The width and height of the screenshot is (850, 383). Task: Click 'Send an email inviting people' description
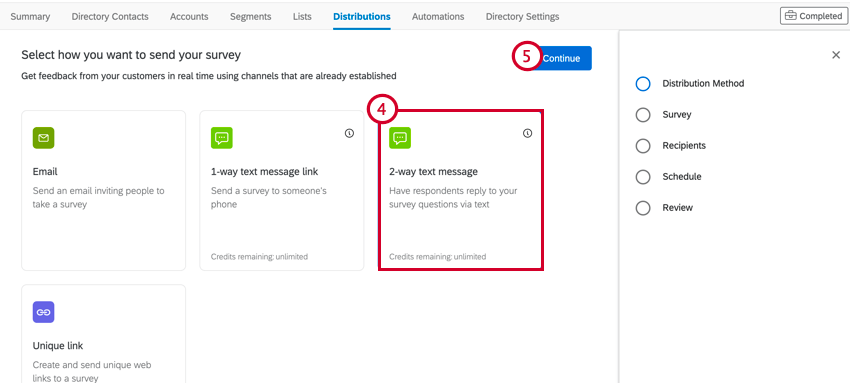tap(99, 198)
